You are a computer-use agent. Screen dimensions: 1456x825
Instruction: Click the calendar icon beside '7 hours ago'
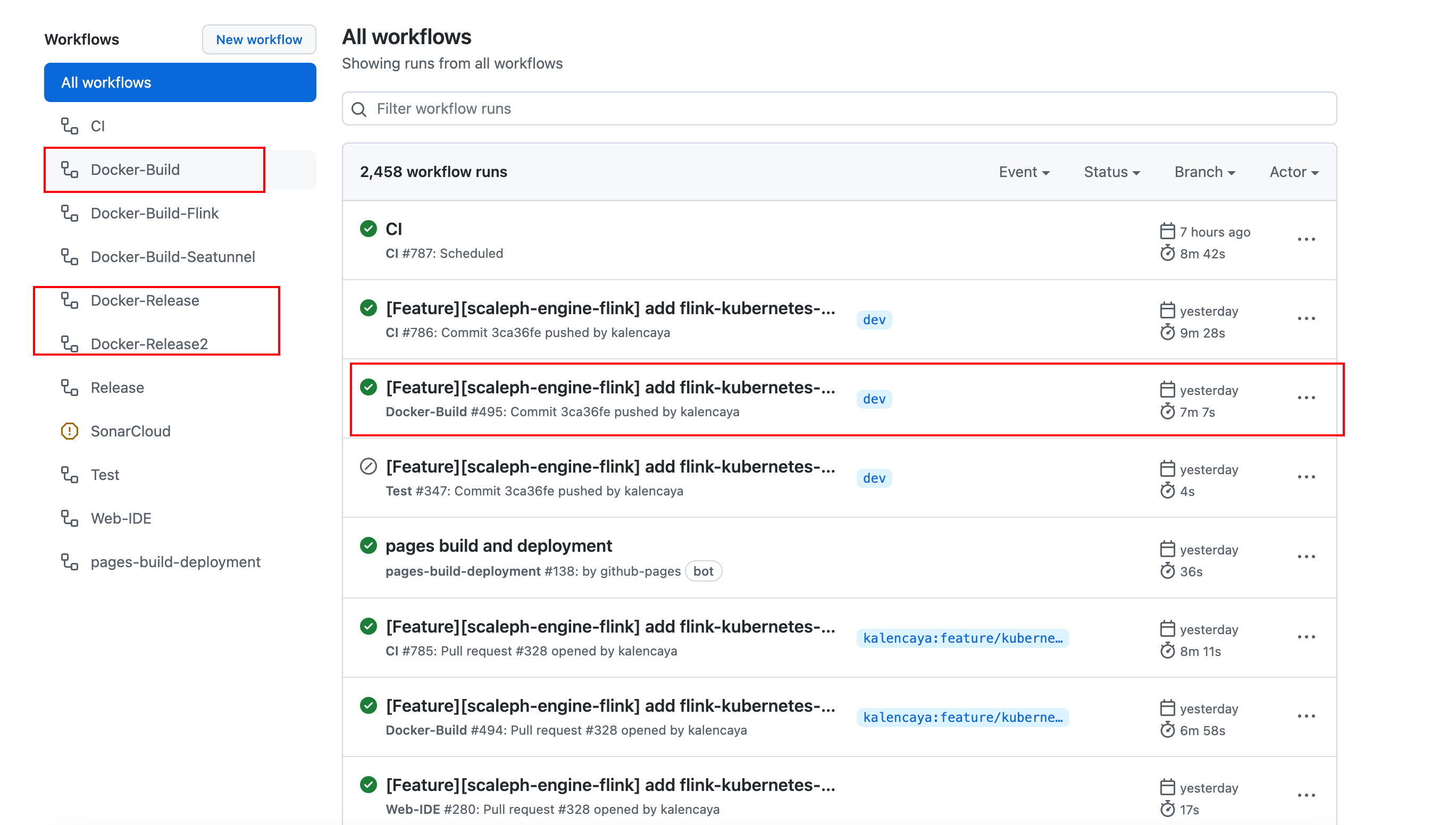click(1168, 231)
